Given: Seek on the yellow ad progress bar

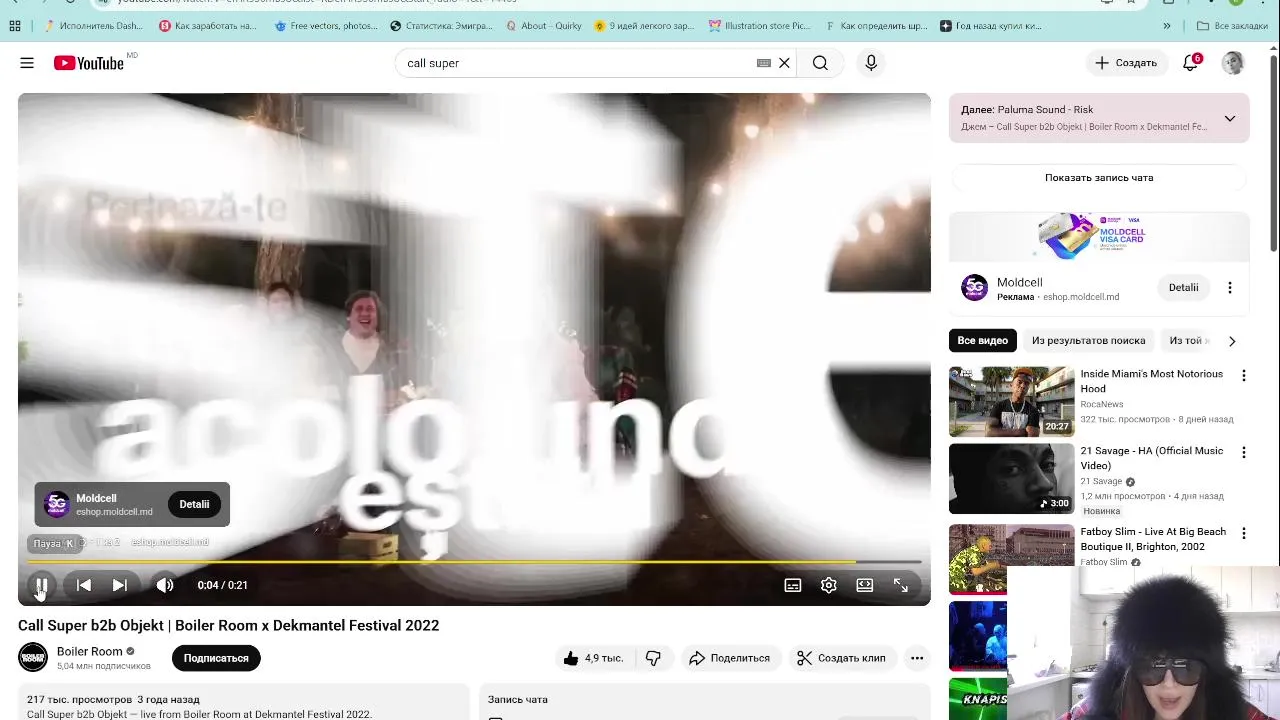Looking at the screenshot, I should click(x=474, y=562).
